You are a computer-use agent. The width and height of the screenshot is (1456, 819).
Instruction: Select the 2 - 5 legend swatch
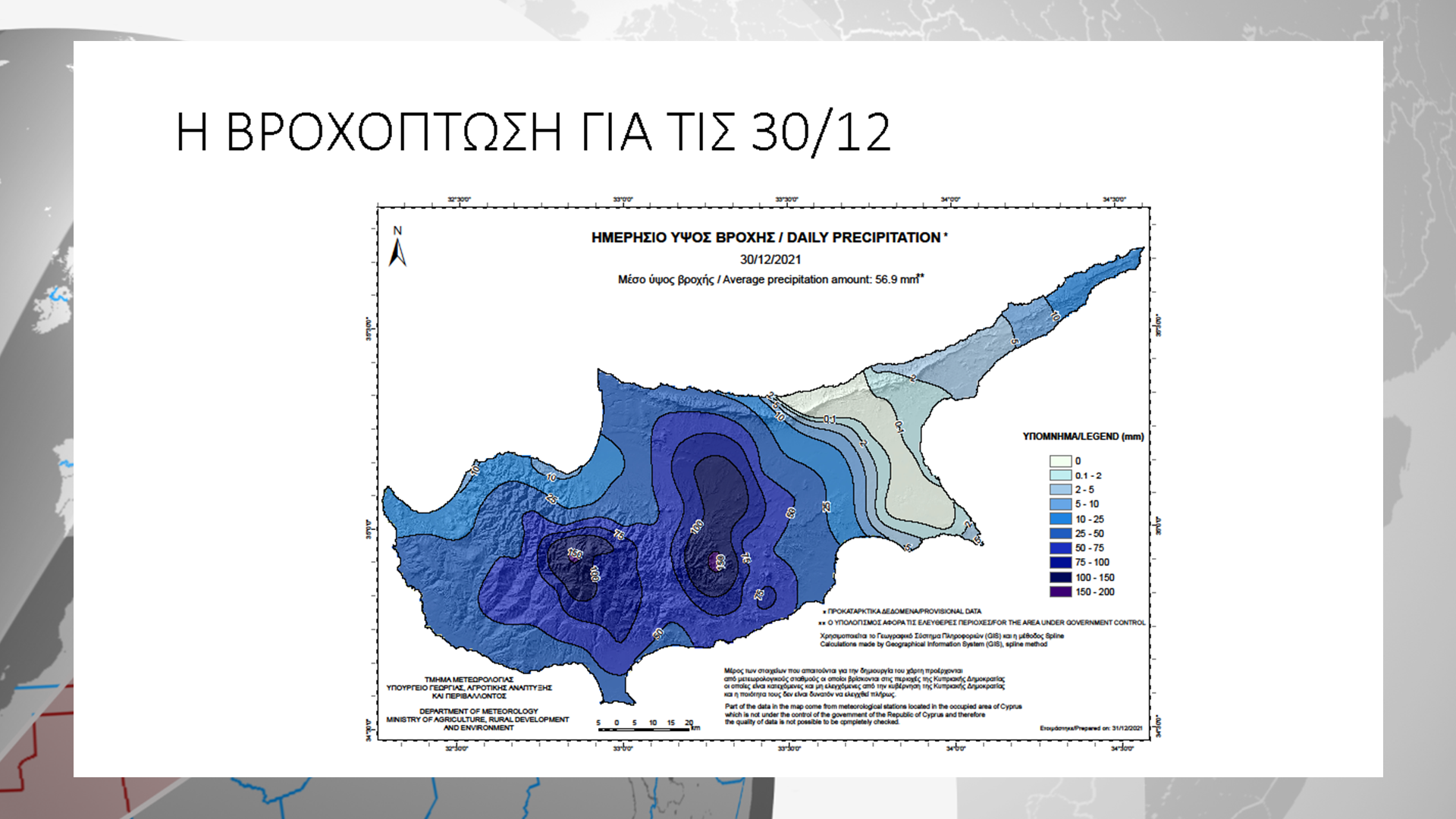click(x=1059, y=490)
